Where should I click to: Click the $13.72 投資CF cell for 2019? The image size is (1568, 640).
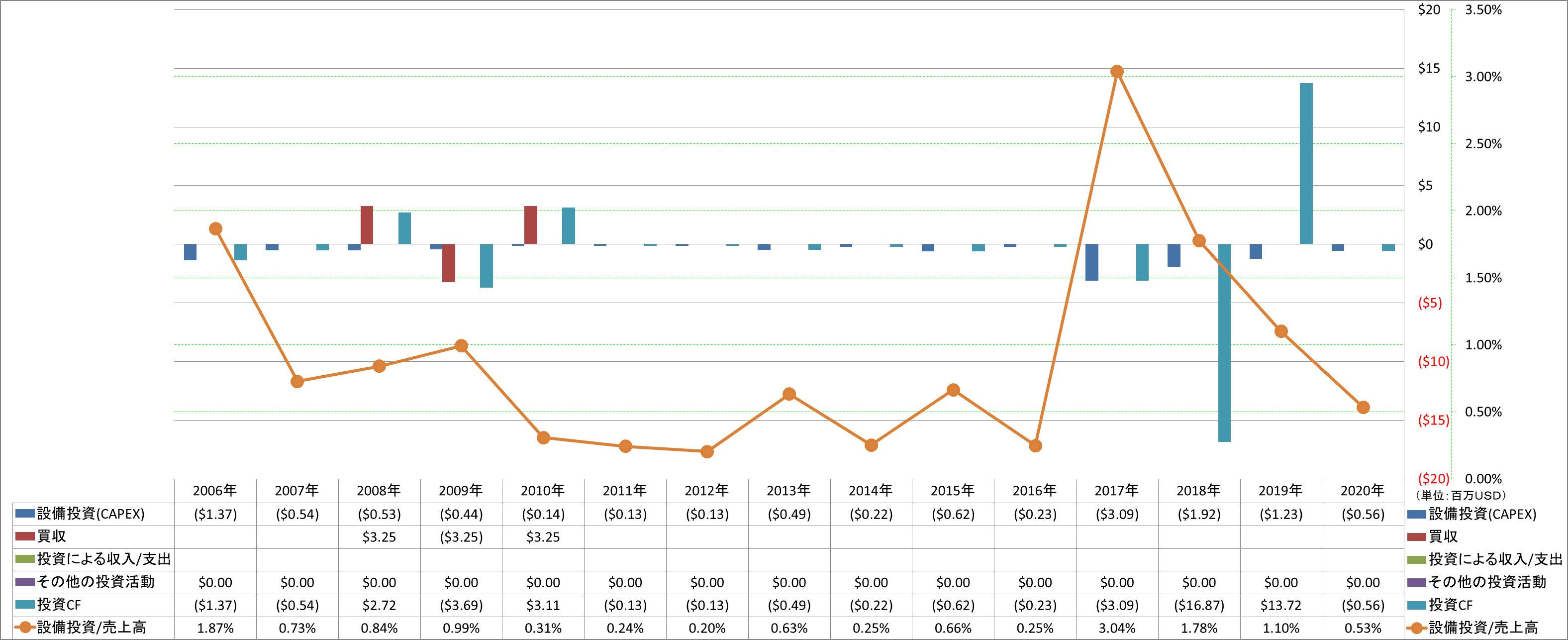pyautogui.click(x=1280, y=605)
